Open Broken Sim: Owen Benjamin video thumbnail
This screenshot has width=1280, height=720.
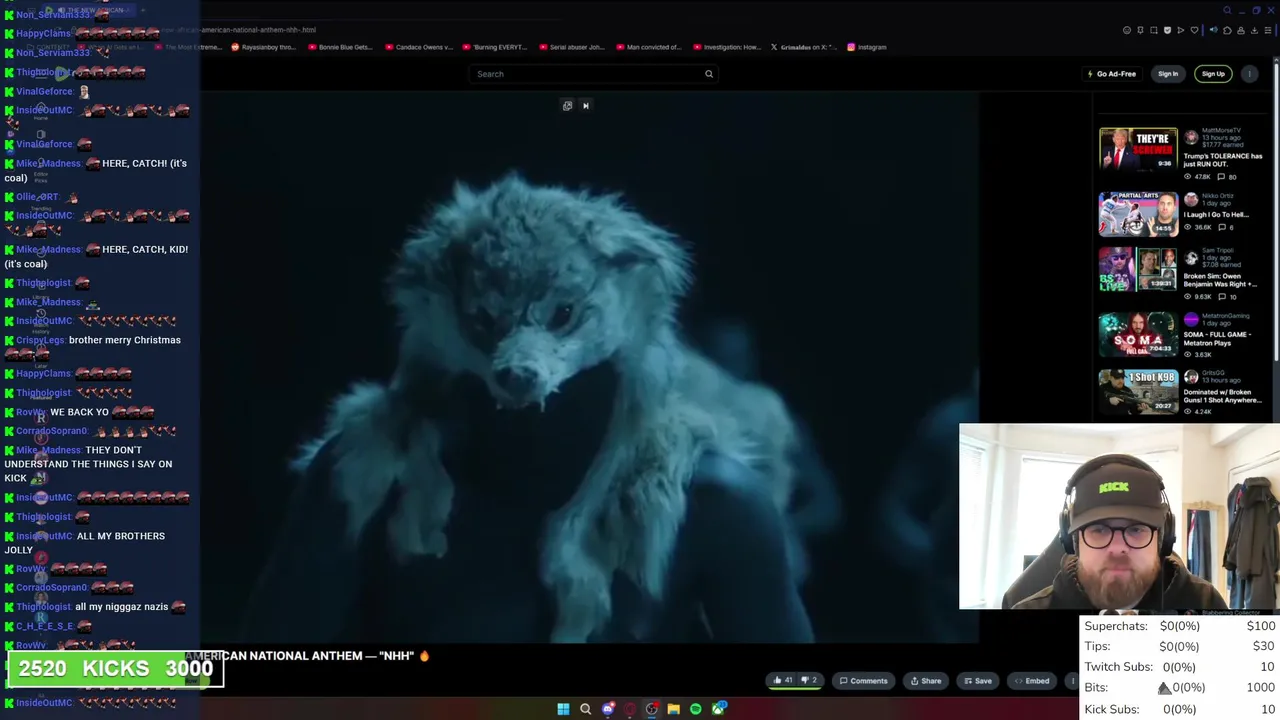pos(1138,269)
